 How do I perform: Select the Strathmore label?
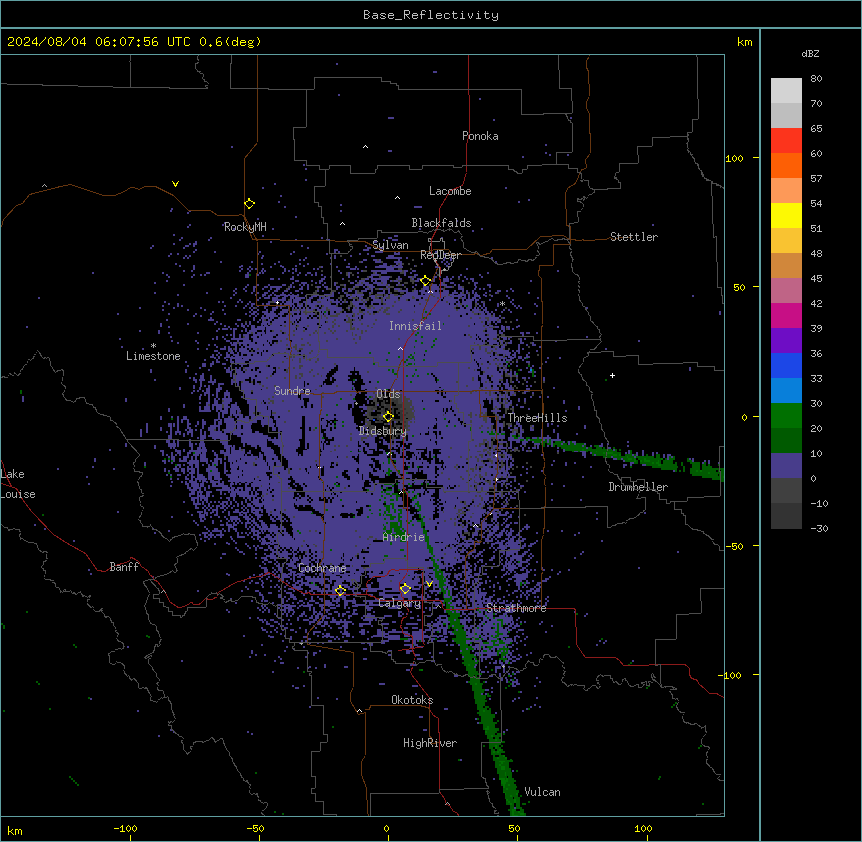516,608
